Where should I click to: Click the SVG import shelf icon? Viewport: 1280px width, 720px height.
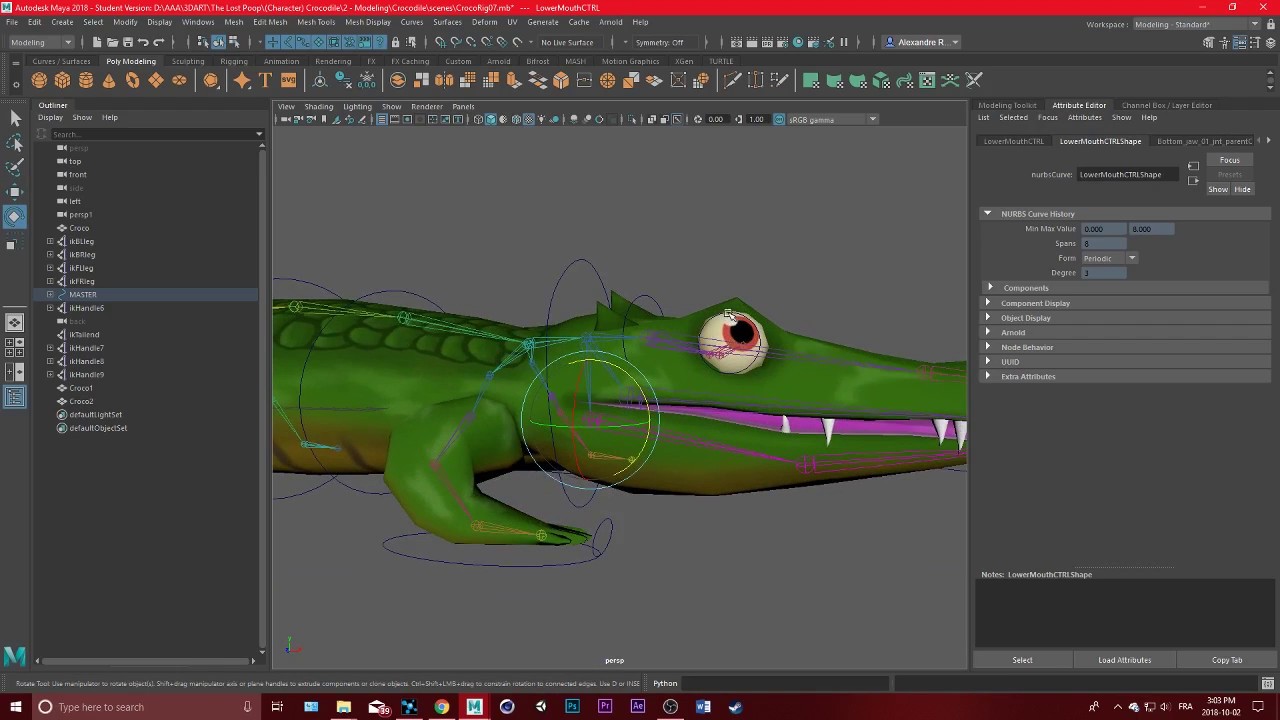(x=288, y=81)
